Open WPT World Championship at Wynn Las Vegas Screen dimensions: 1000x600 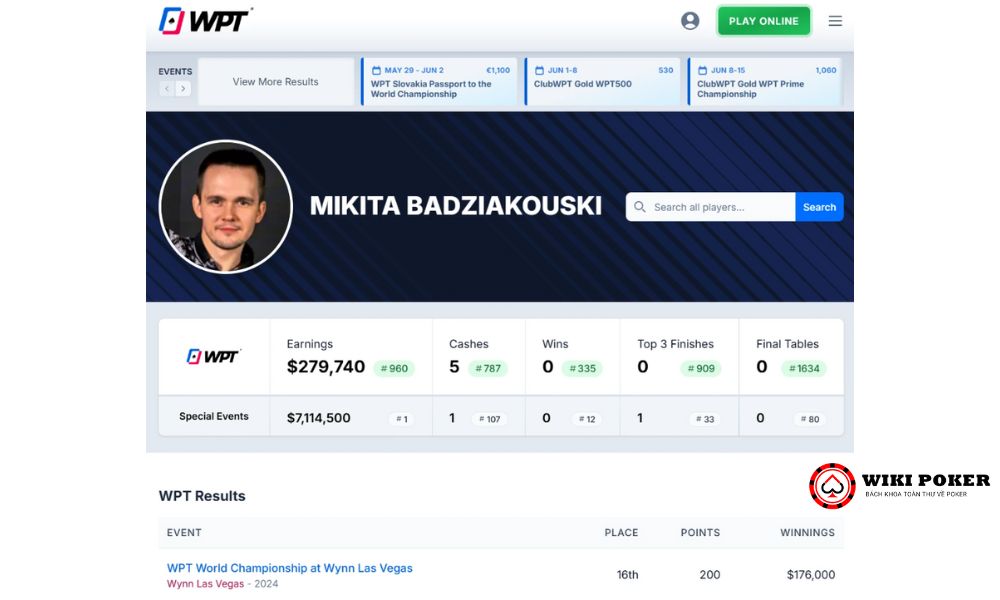(290, 567)
